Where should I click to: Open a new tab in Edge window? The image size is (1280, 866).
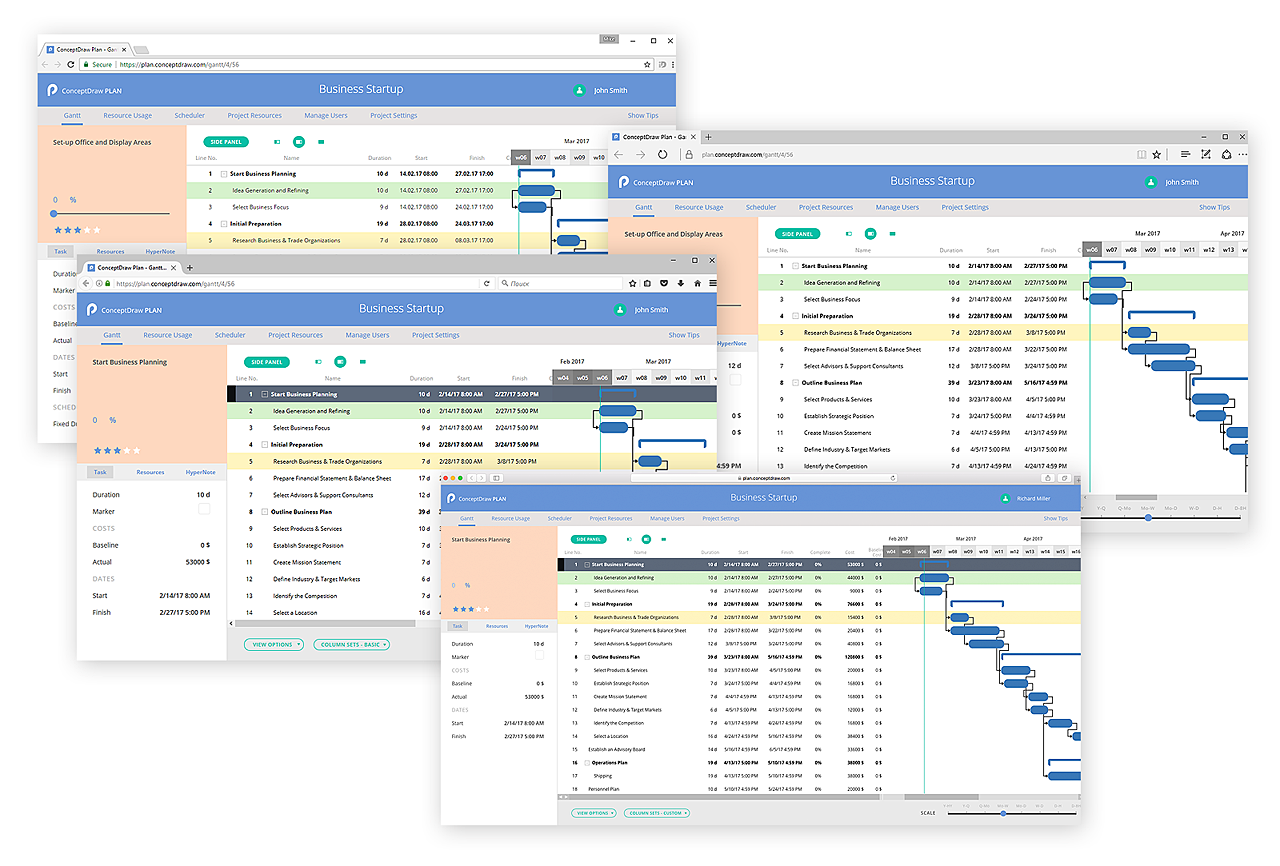coord(708,137)
